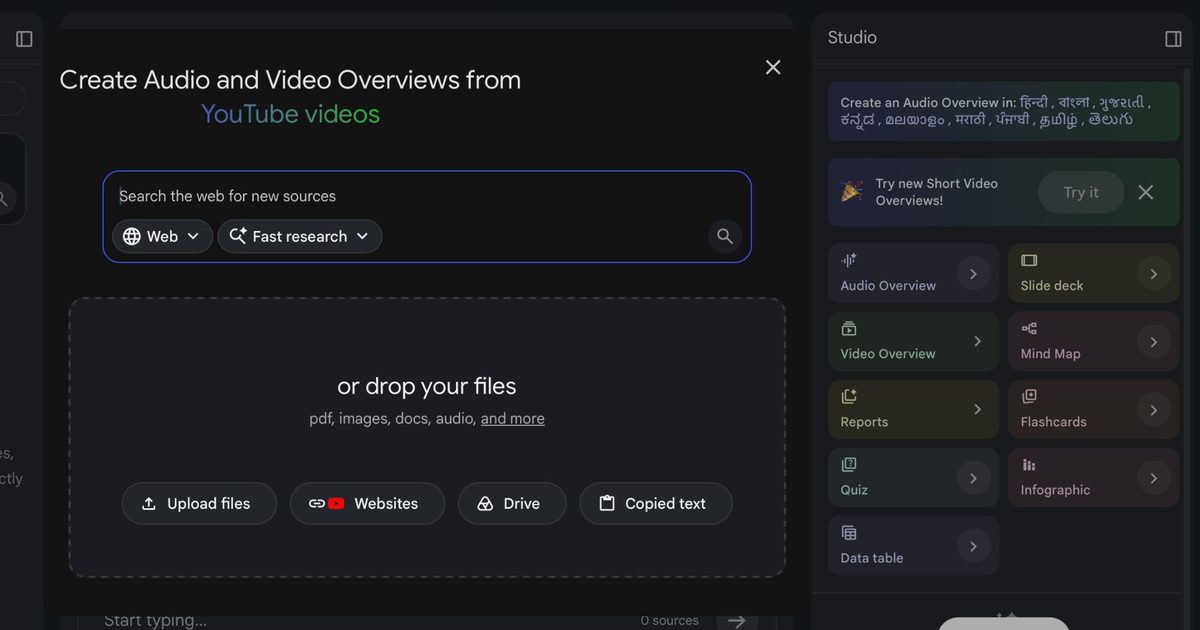Close the add sources dialog
Viewport: 1200px width, 630px height.
773,67
